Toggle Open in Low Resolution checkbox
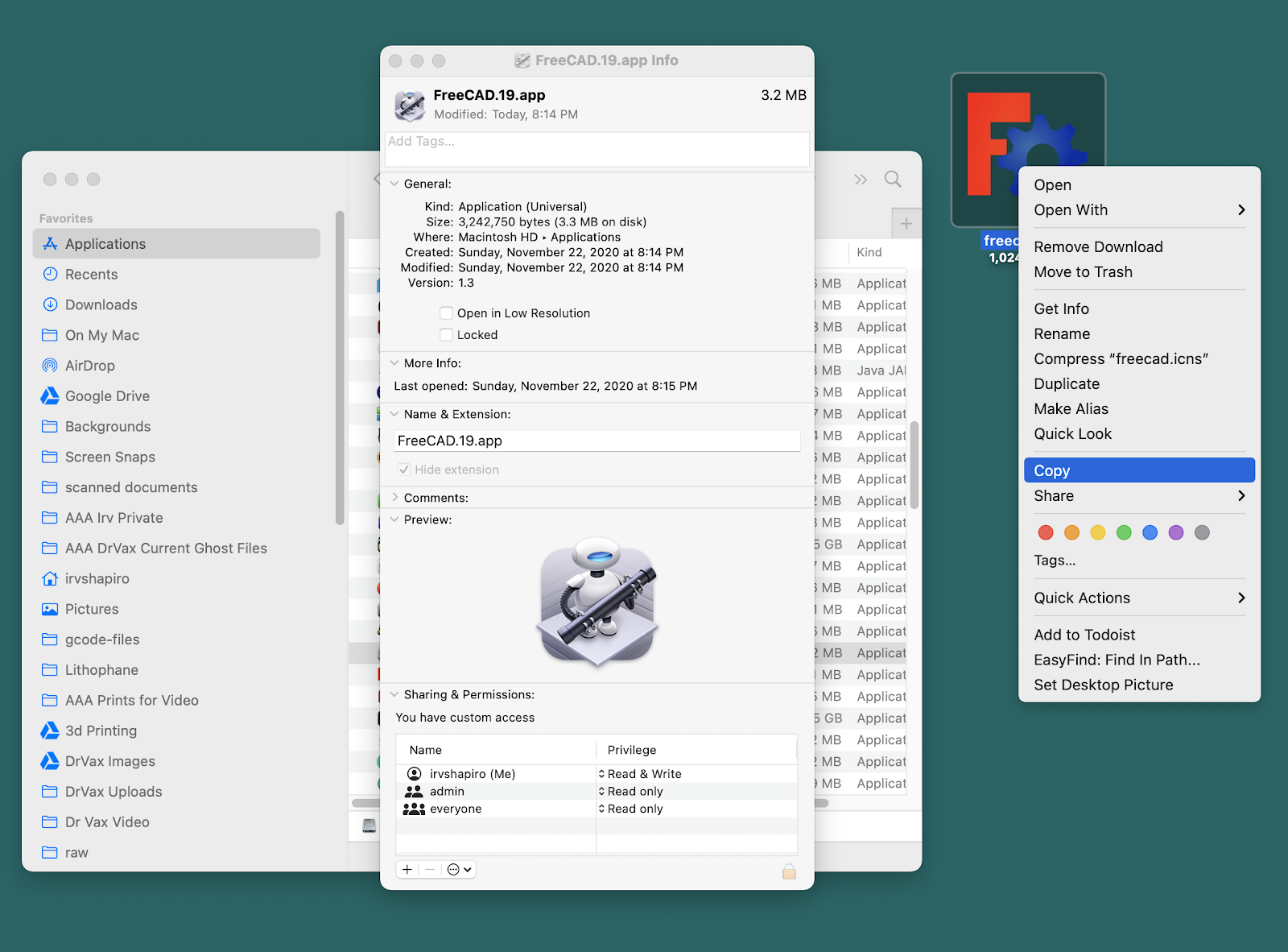The image size is (1288, 952). (x=446, y=313)
